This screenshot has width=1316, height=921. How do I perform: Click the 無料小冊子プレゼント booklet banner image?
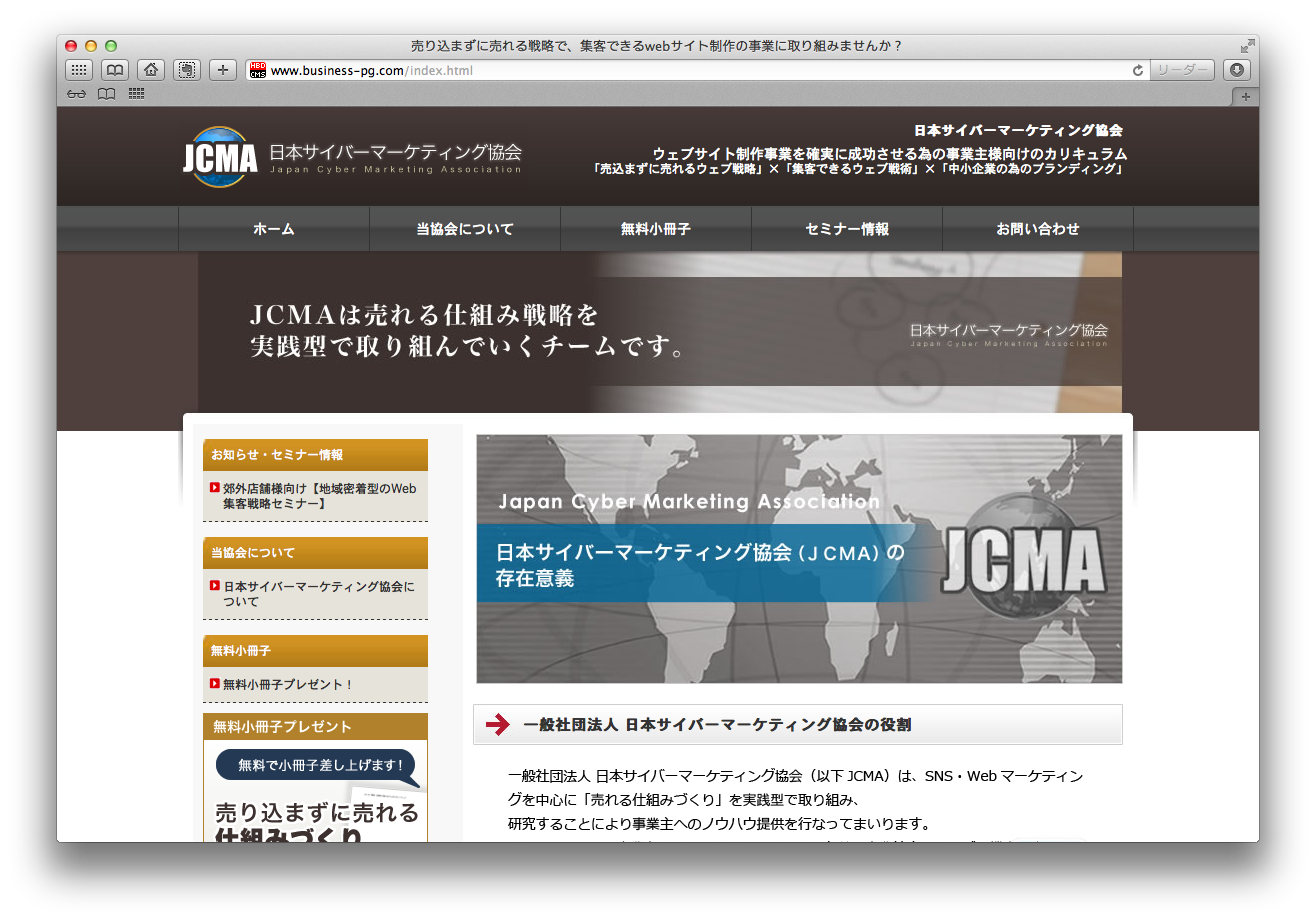pyautogui.click(x=315, y=777)
